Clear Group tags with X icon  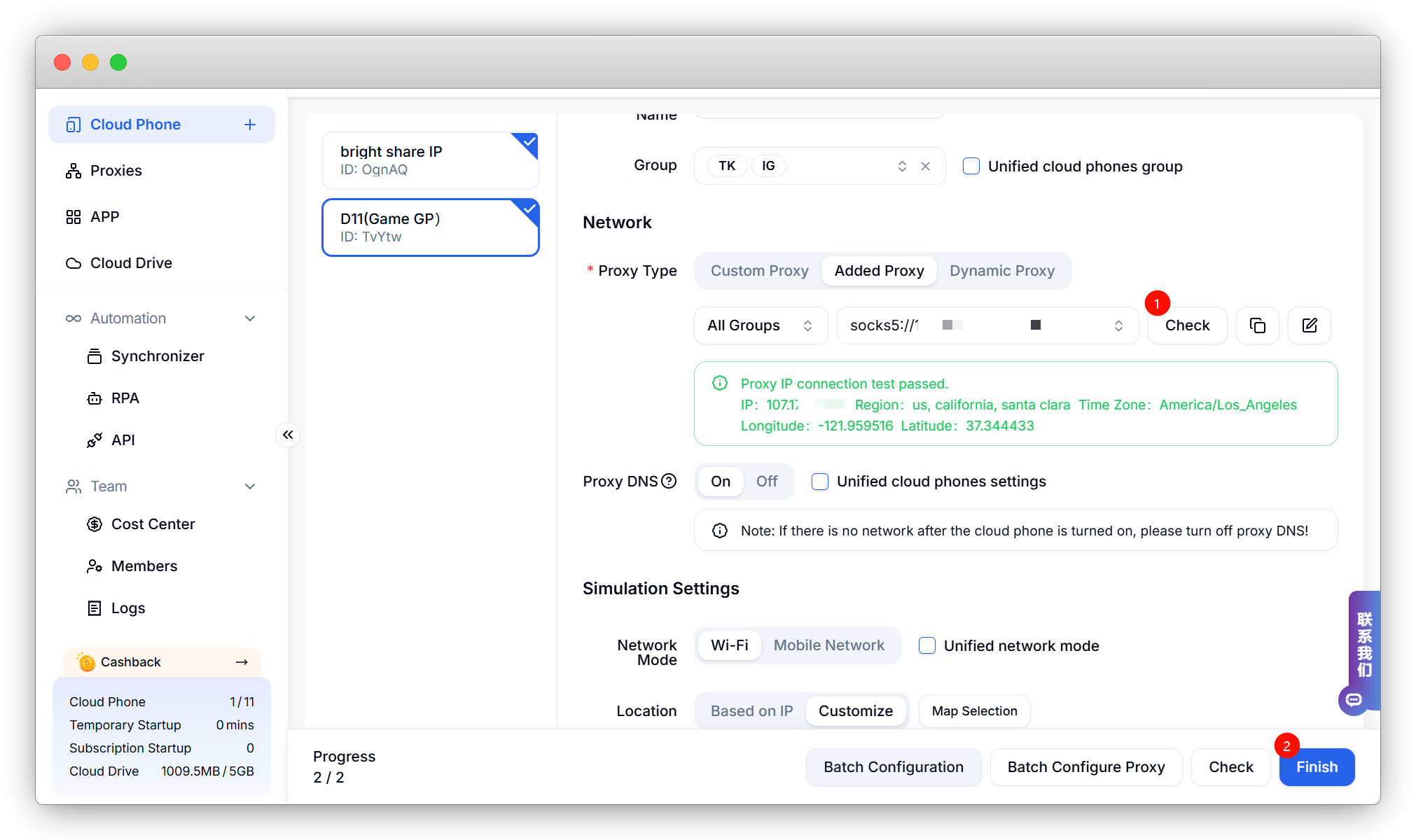click(925, 166)
